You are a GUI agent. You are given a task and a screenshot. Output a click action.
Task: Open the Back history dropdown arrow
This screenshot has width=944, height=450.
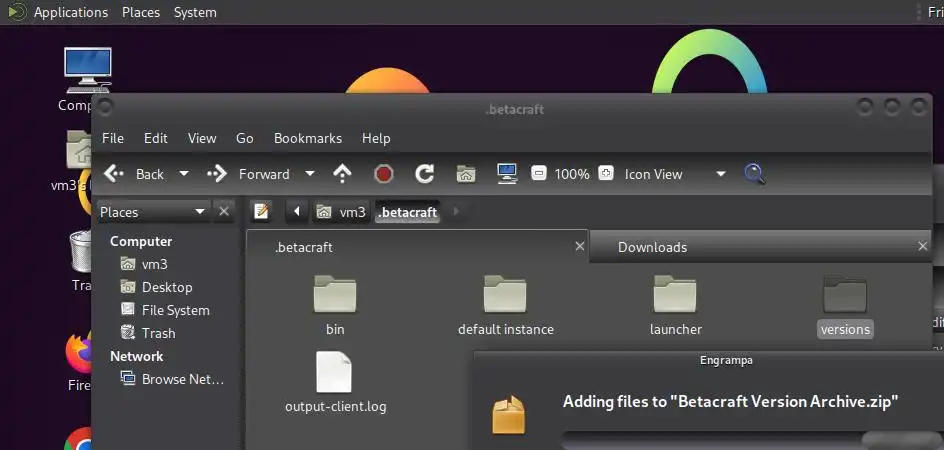coord(184,174)
